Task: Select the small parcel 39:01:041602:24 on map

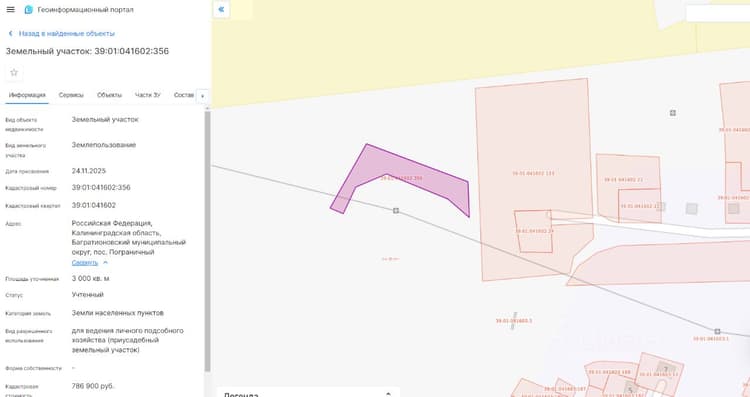Action: tap(534, 231)
